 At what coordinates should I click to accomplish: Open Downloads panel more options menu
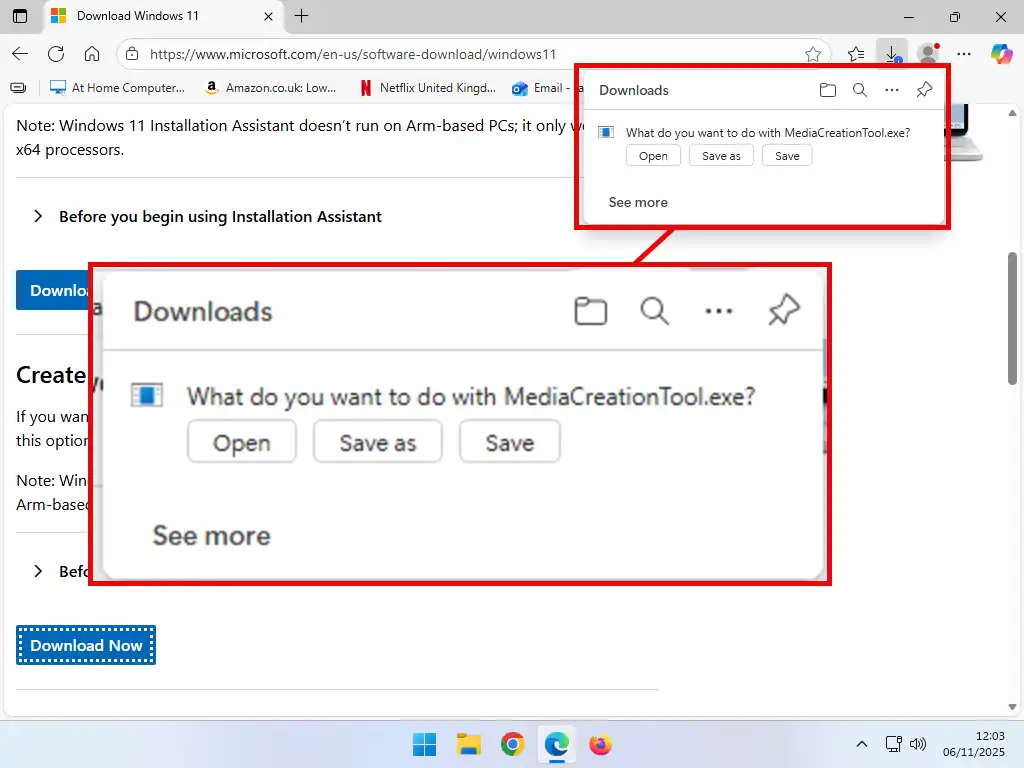(892, 90)
